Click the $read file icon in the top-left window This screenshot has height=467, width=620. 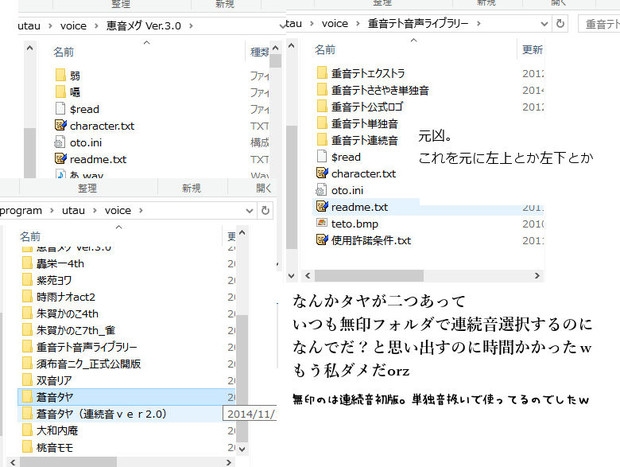(x=60, y=108)
